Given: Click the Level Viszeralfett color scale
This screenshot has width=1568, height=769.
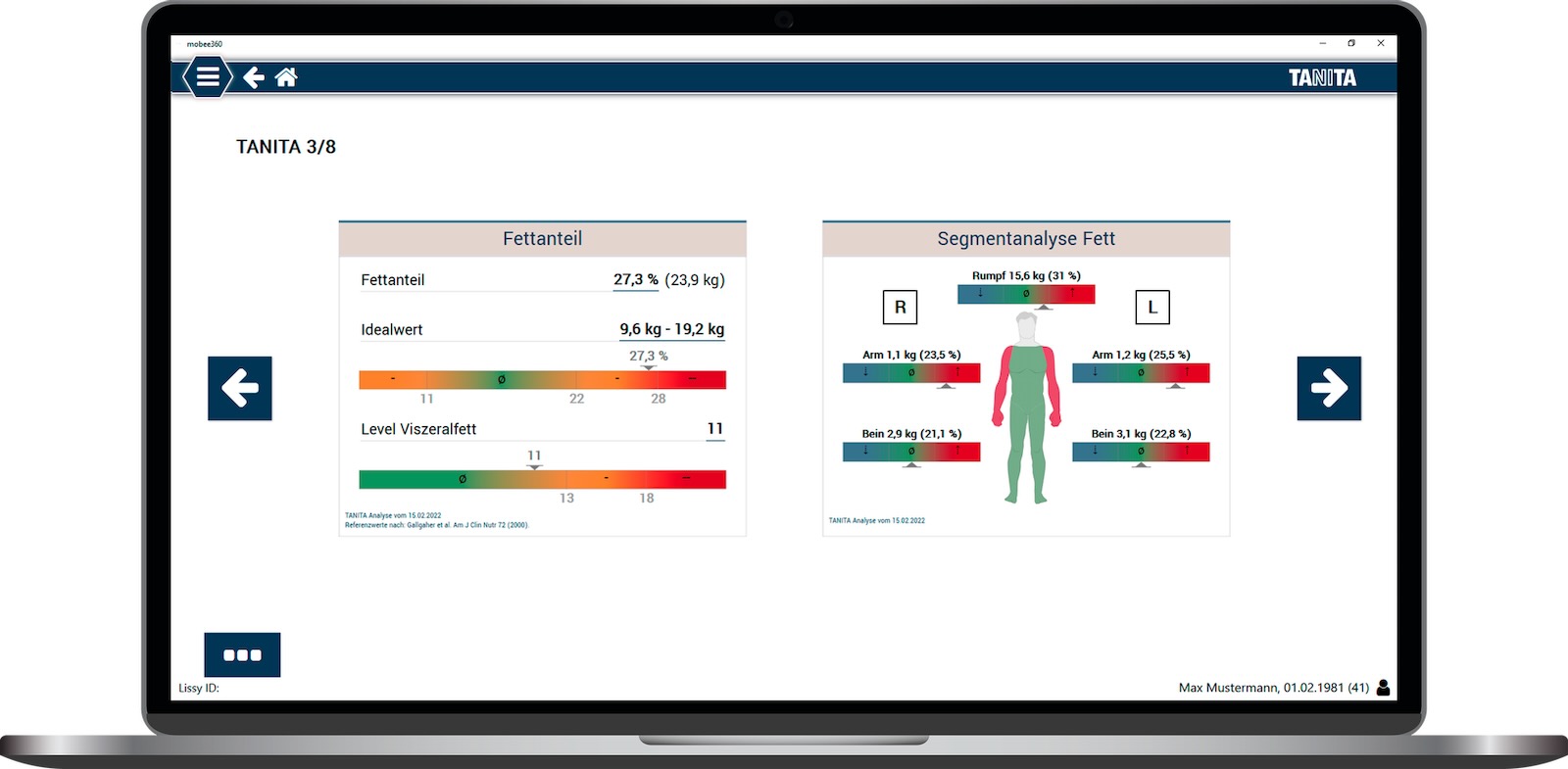Looking at the screenshot, I should (542, 479).
